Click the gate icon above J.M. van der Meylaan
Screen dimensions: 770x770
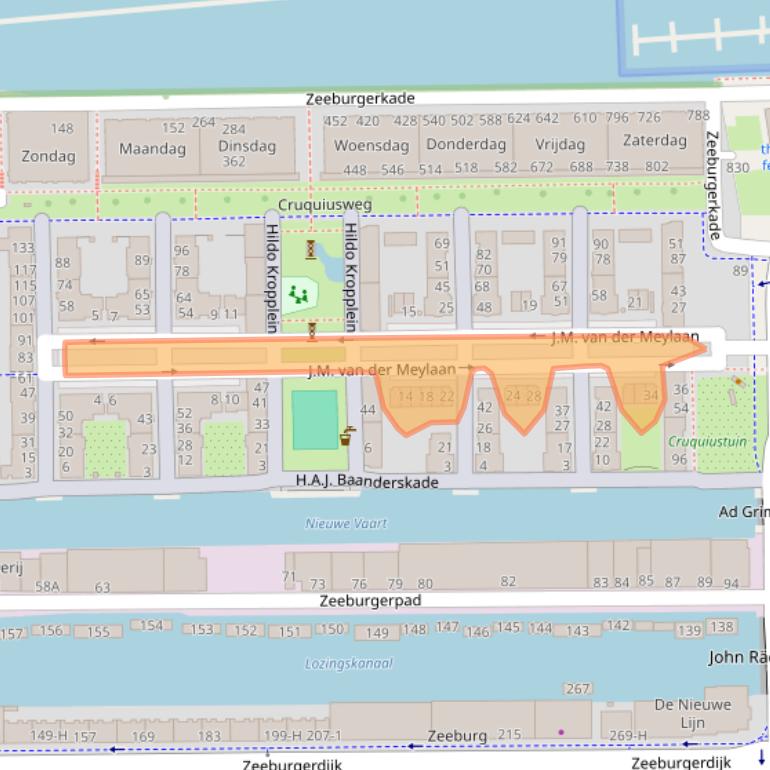coord(312,330)
